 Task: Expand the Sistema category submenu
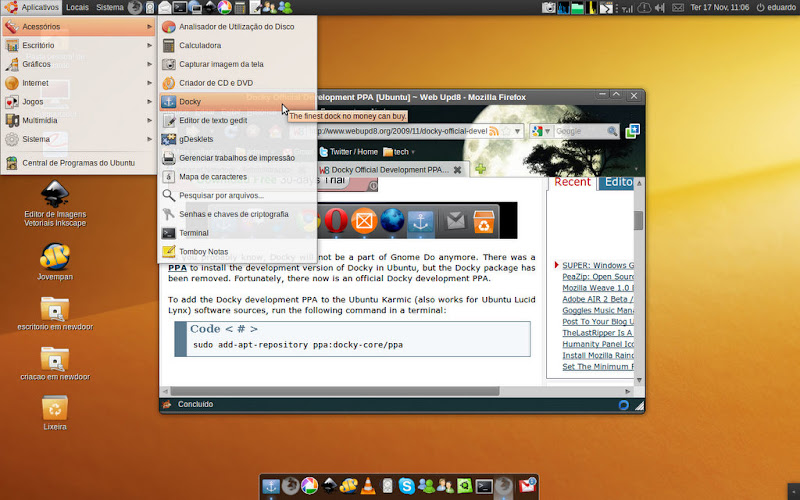[79, 139]
